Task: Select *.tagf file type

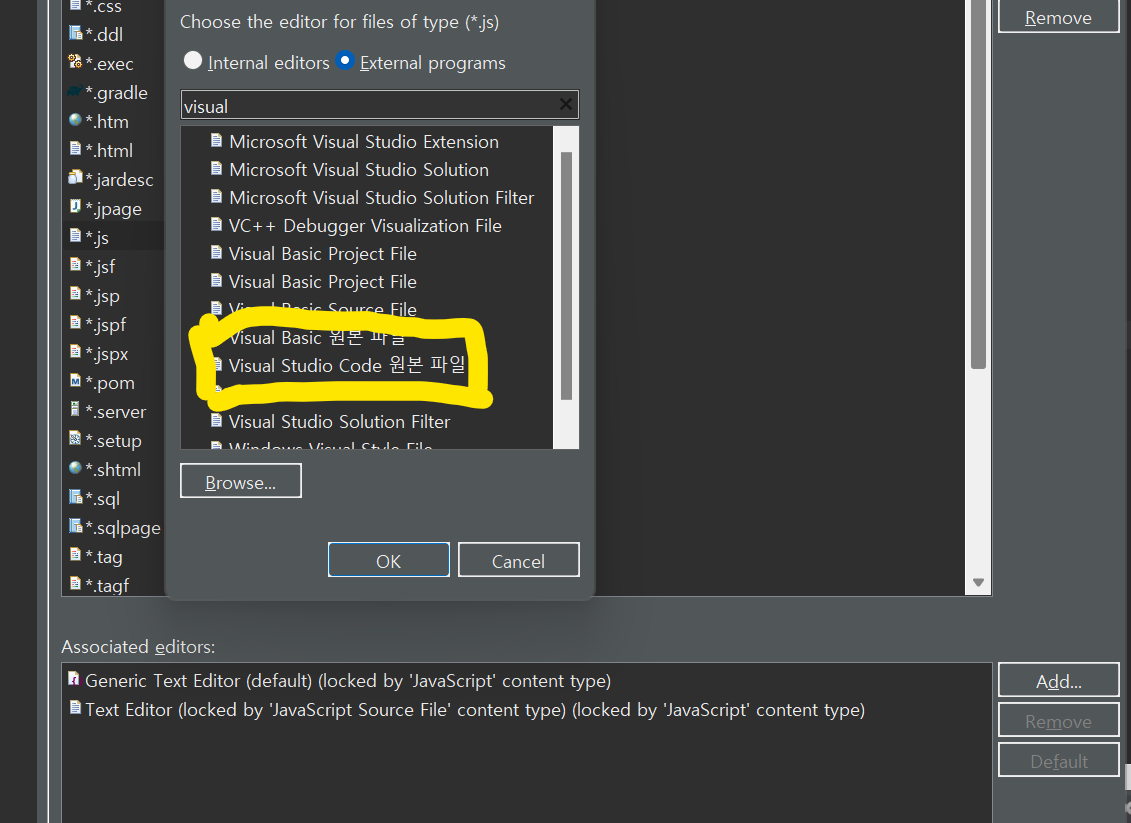Action: click(x=107, y=586)
